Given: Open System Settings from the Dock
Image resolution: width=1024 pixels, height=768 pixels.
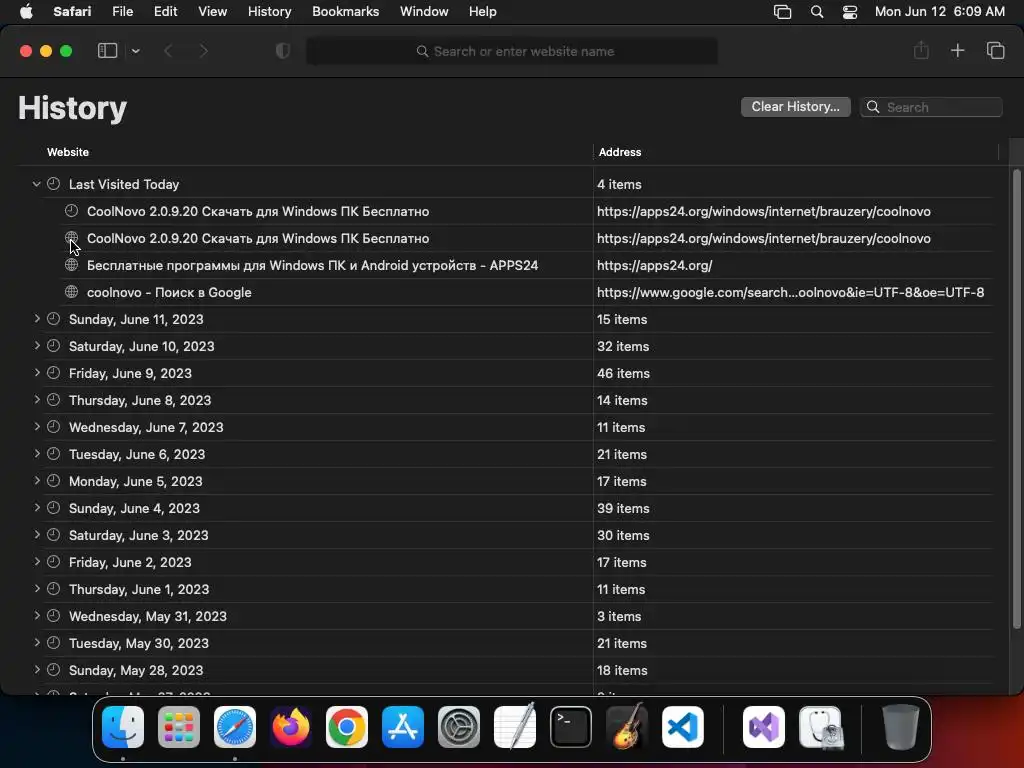Looking at the screenshot, I should [458, 727].
